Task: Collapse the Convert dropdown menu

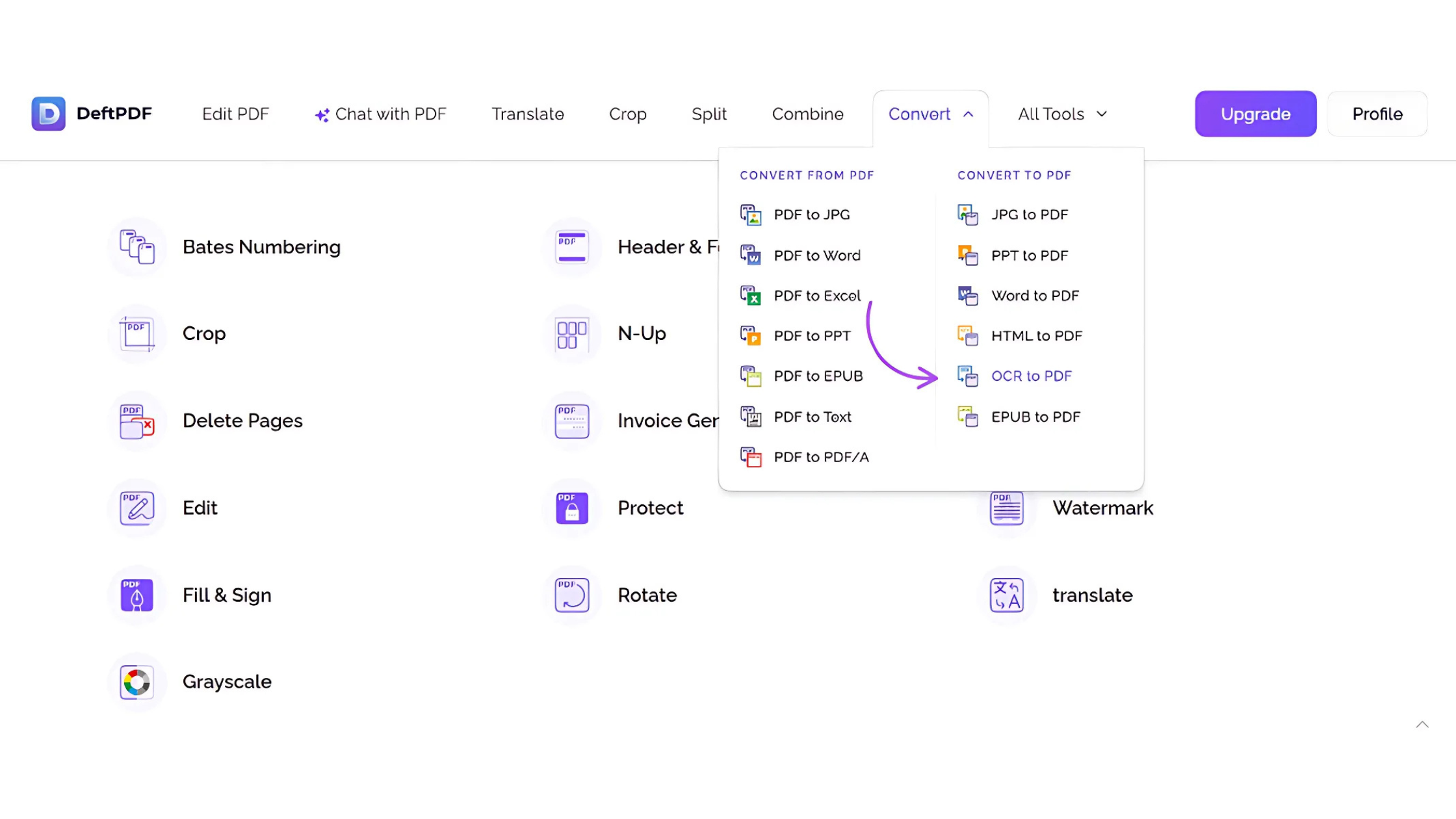Action: [930, 114]
